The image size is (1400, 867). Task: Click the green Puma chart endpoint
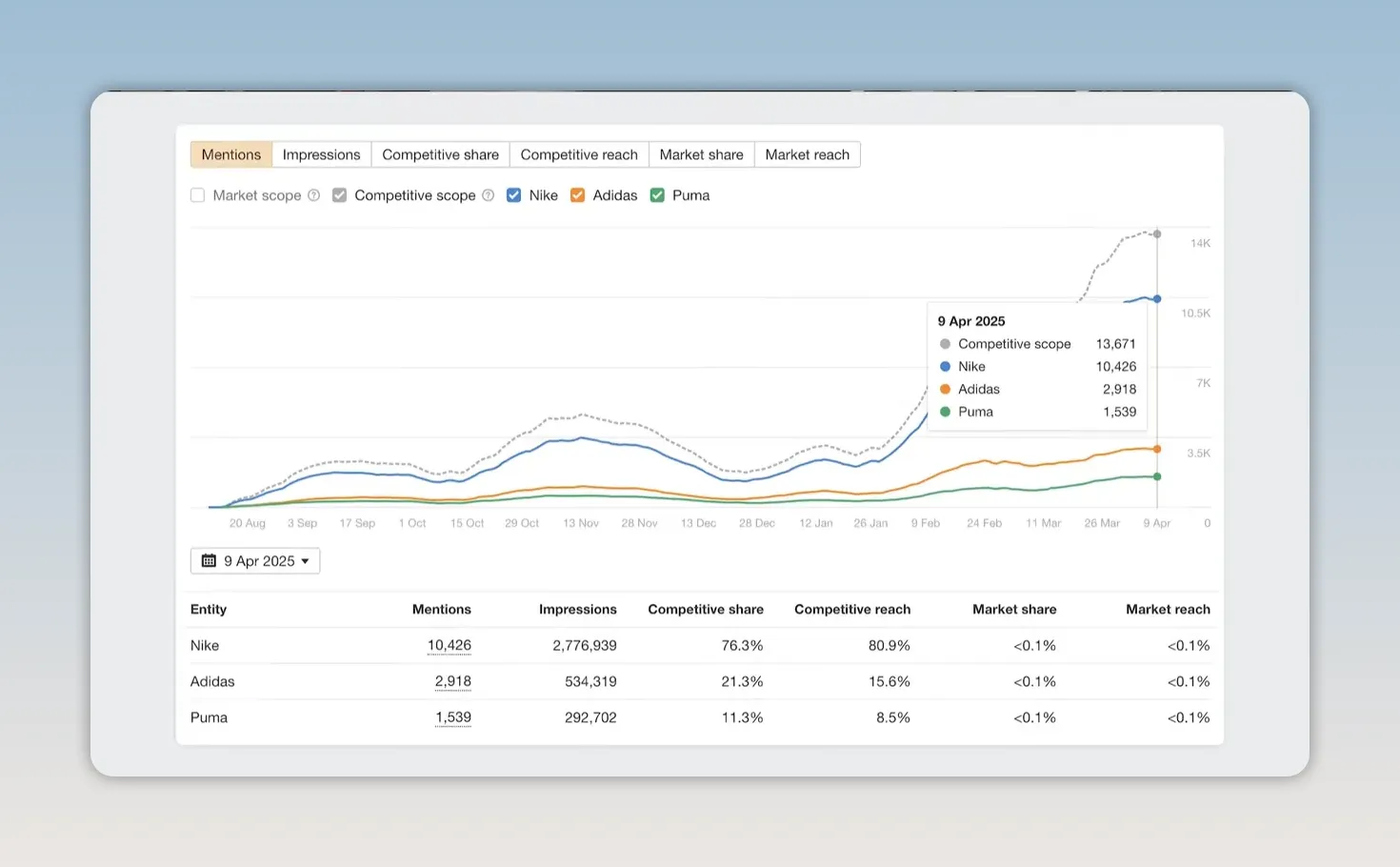(1157, 476)
